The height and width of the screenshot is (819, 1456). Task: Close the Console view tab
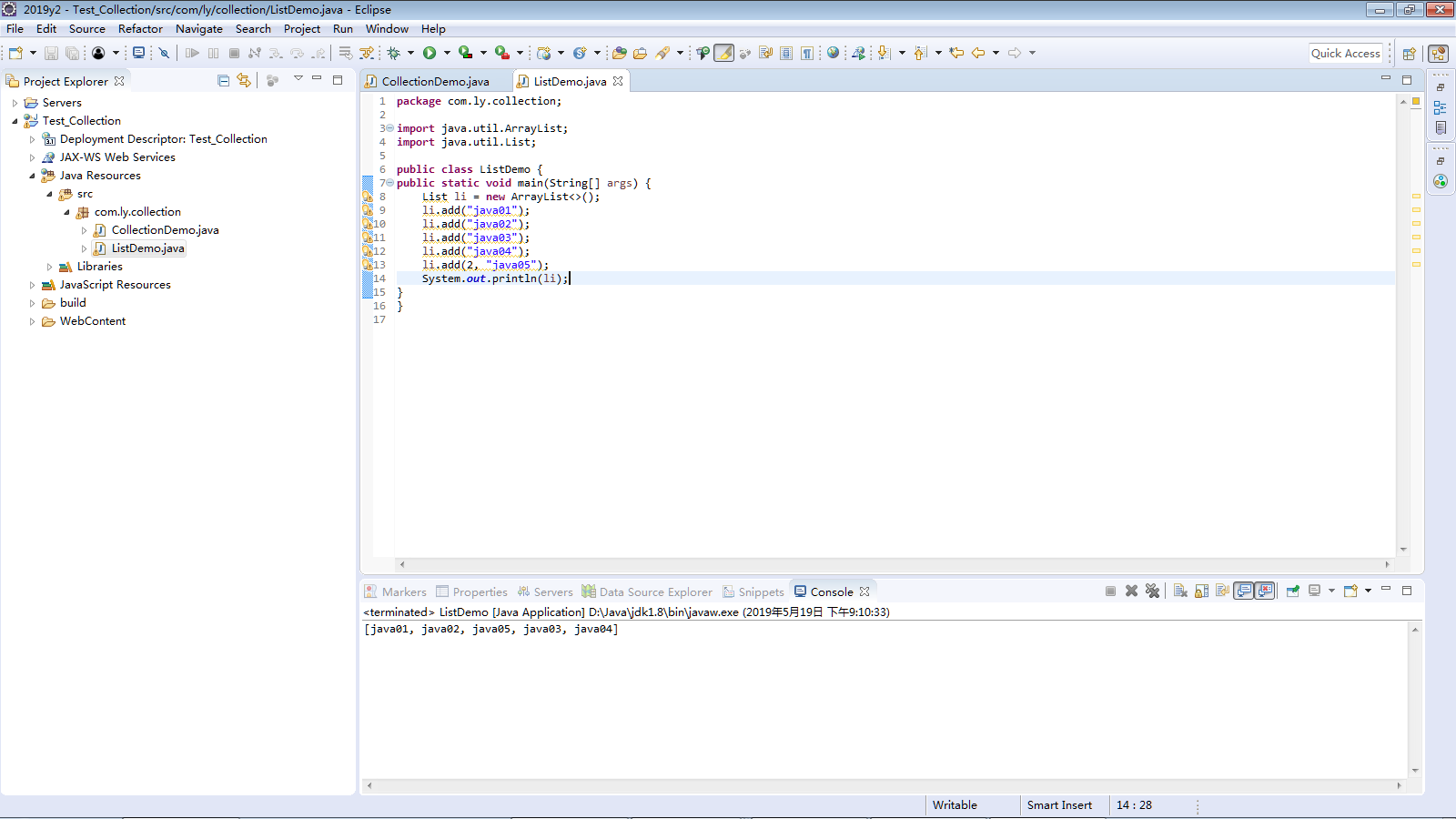pos(864,591)
